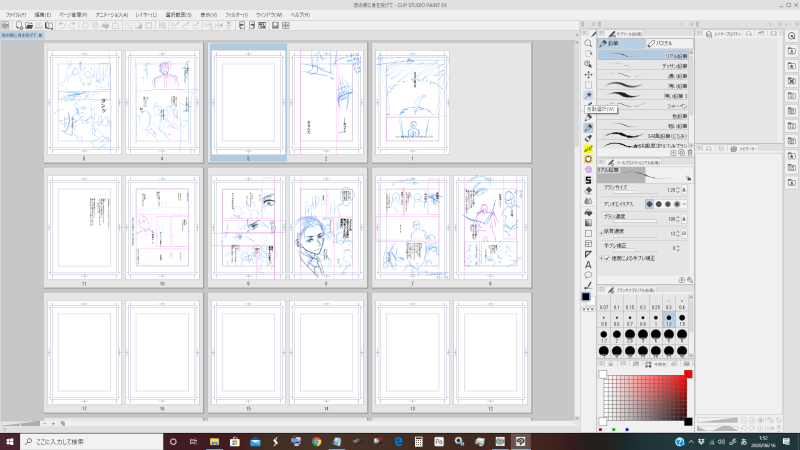Open the ページ管理(P) menu
Viewport: 800px width, 450px height.
click(x=73, y=15)
